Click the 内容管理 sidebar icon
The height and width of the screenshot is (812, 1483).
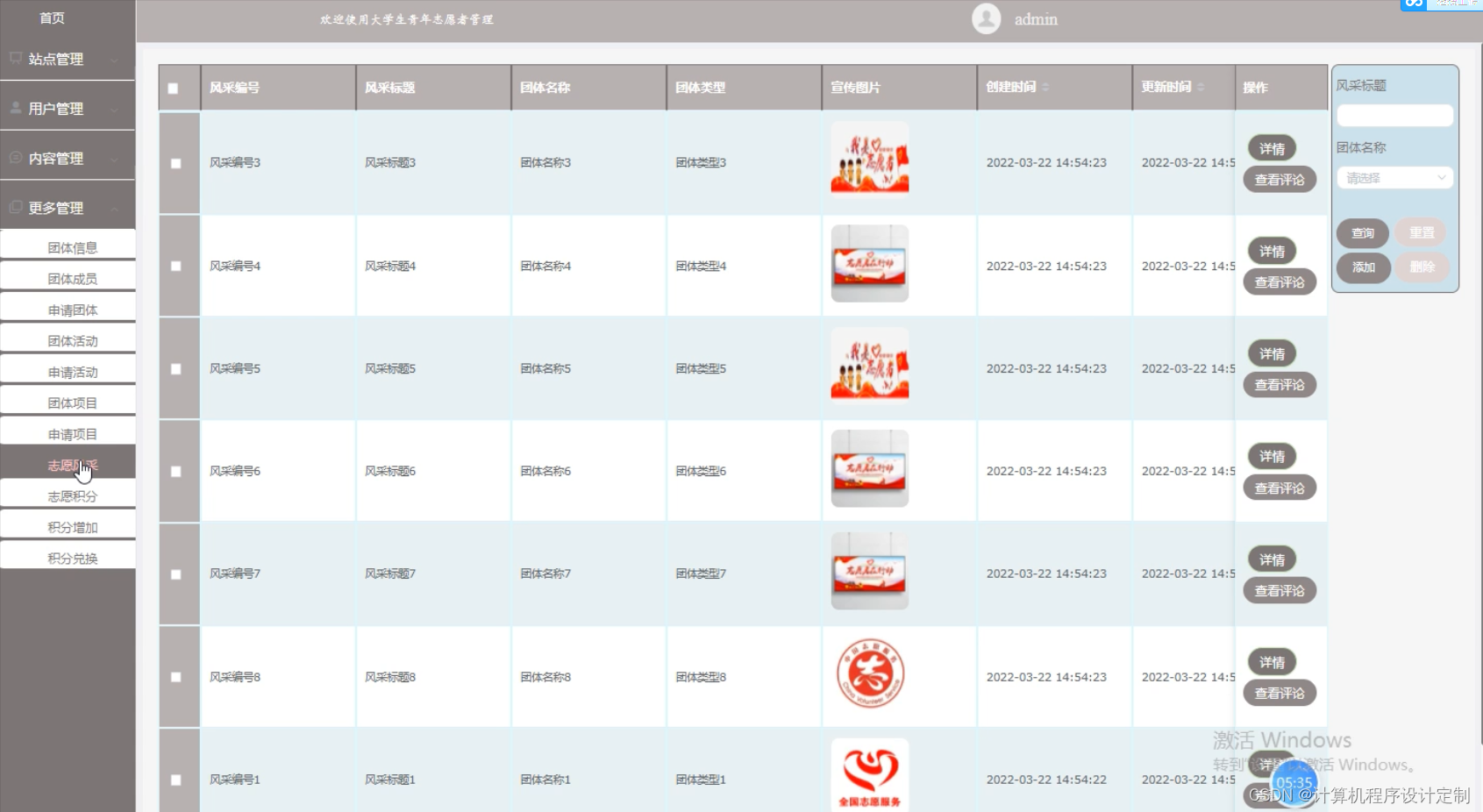tap(15, 158)
